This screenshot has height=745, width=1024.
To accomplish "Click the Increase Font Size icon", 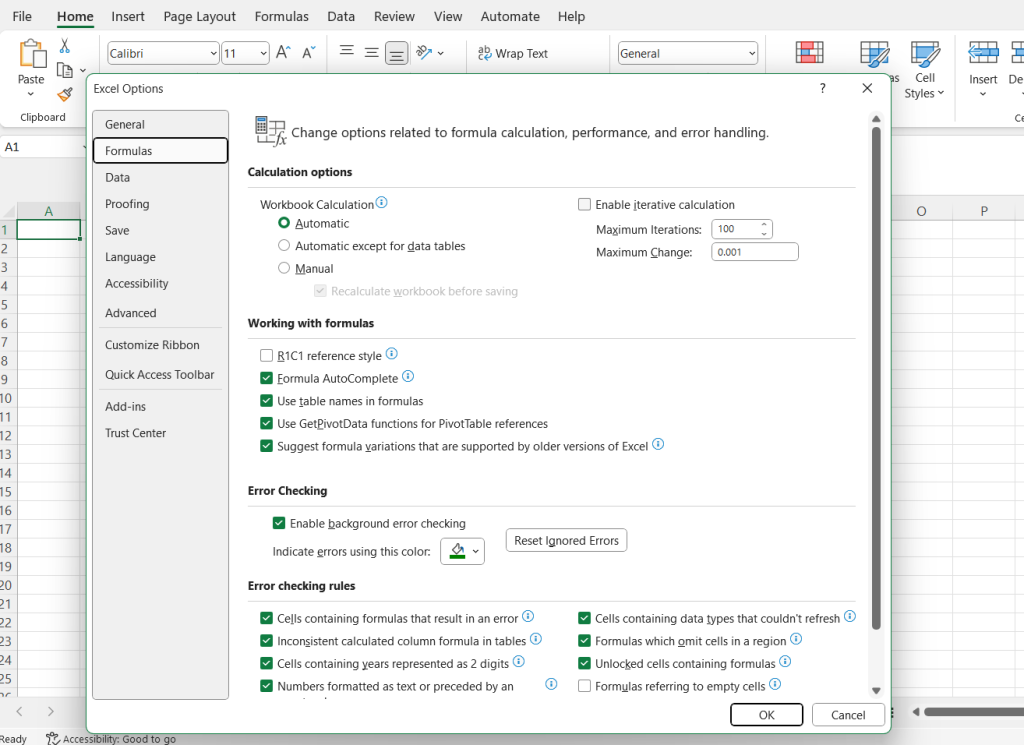I will [283, 53].
